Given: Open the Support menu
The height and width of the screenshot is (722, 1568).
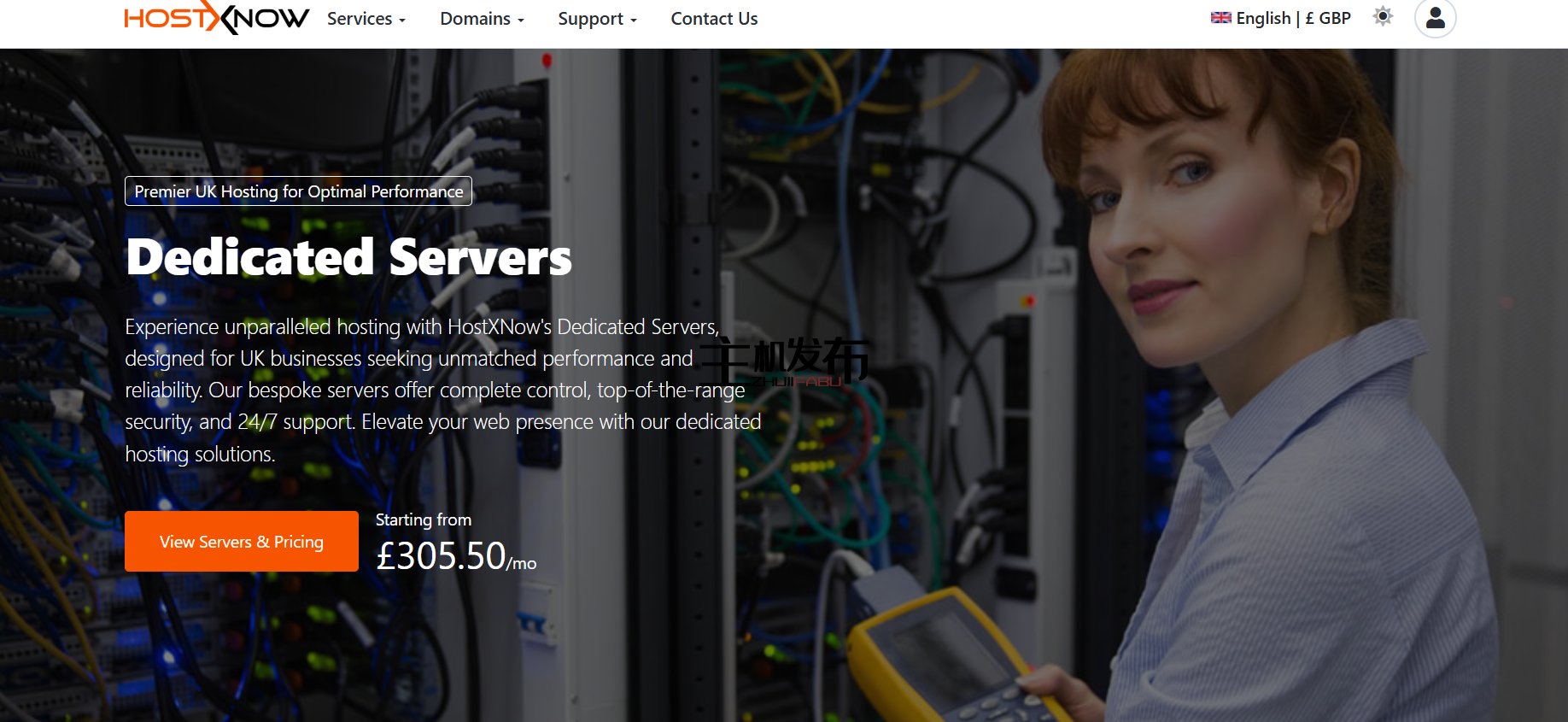Looking at the screenshot, I should click(590, 19).
